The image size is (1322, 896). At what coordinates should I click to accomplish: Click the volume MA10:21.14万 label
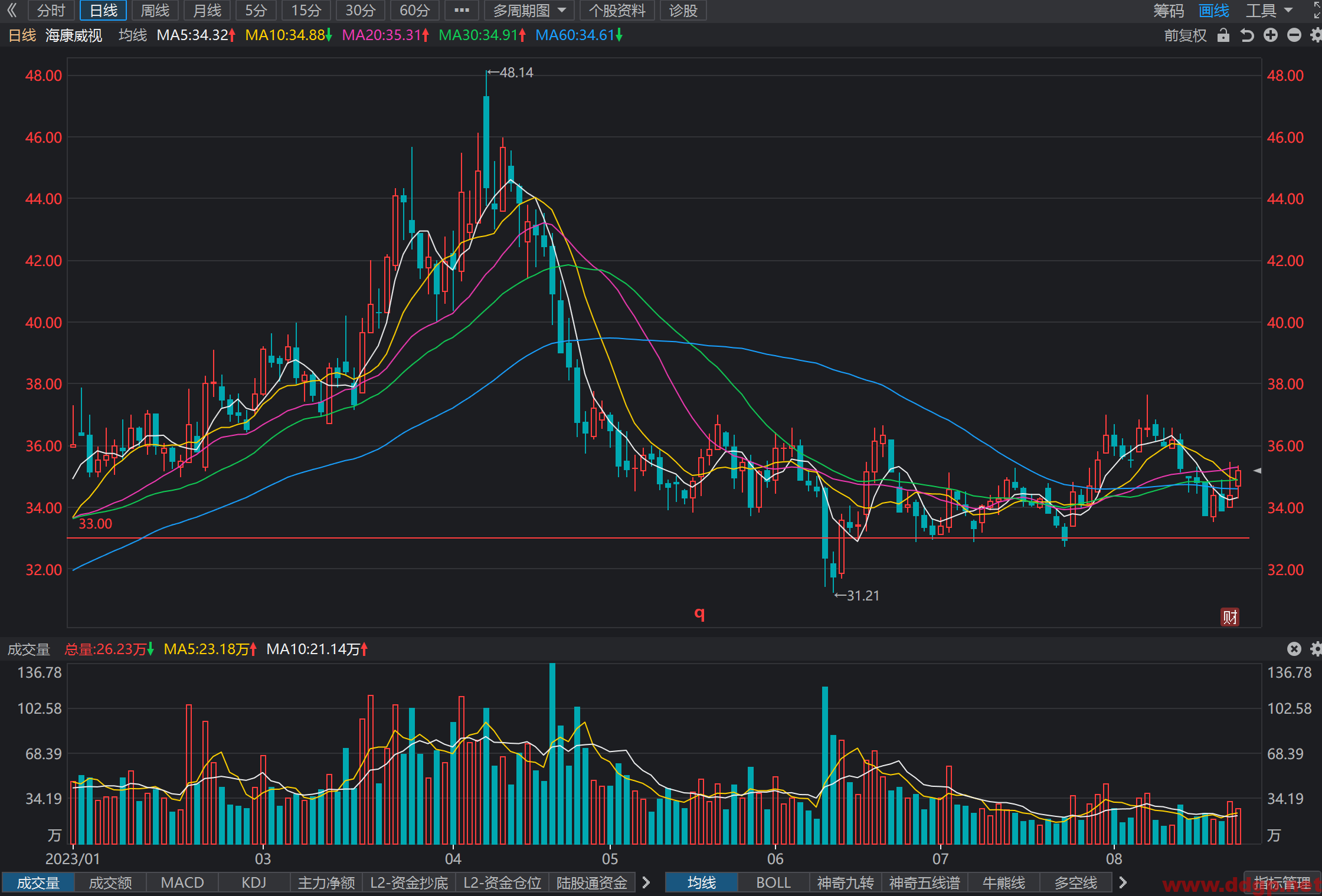(x=317, y=649)
